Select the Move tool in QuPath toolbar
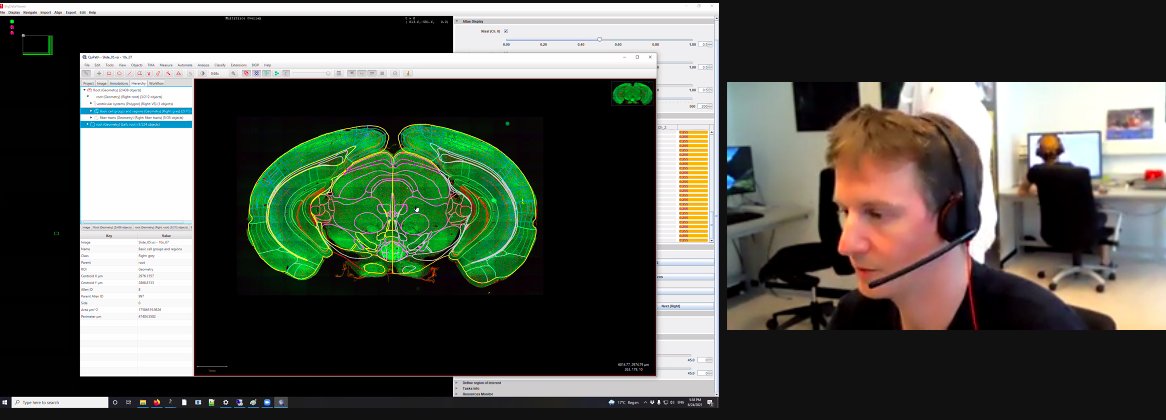Viewport: 1166px width, 420px height. click(x=99, y=74)
